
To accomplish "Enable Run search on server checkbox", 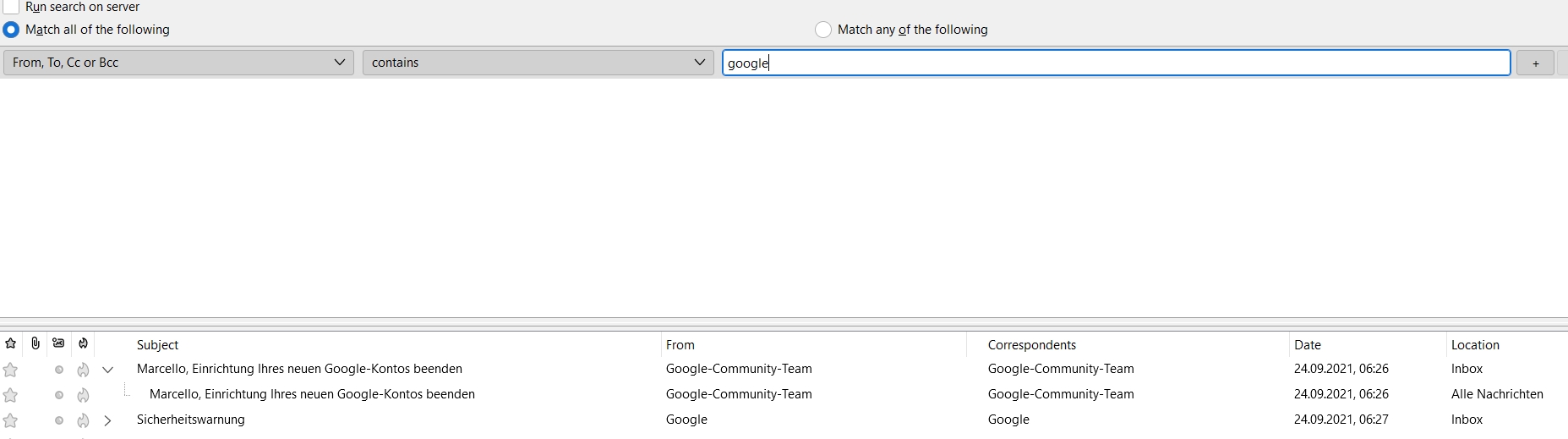I will pos(11,7).
